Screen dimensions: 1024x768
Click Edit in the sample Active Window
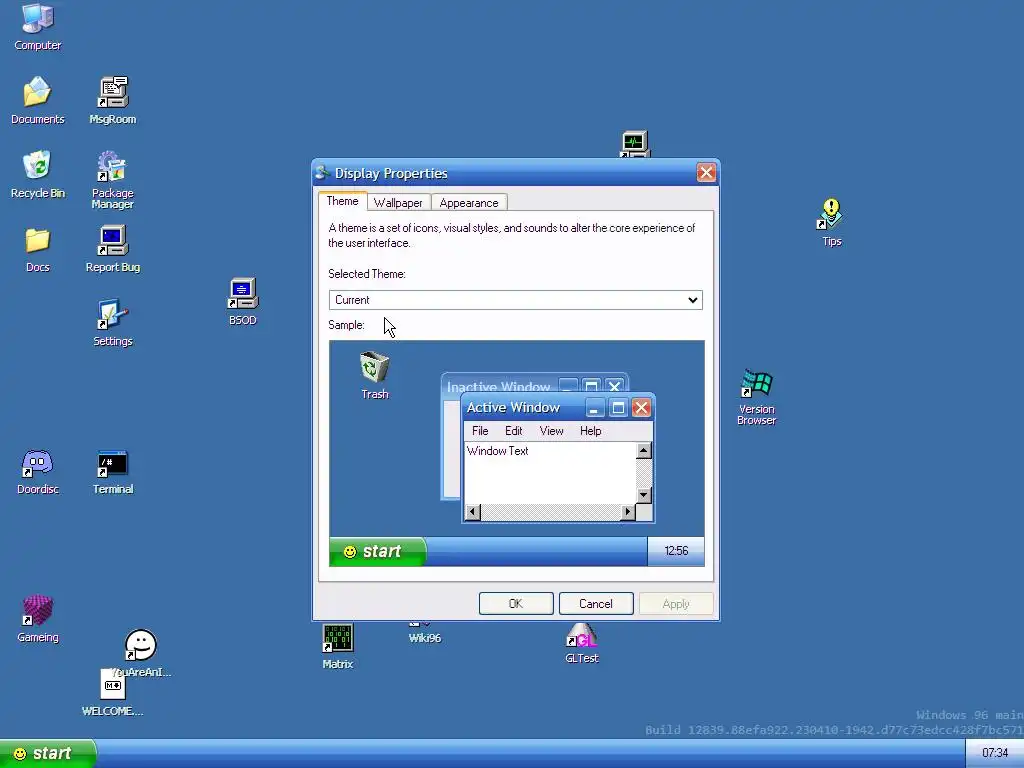tap(513, 431)
